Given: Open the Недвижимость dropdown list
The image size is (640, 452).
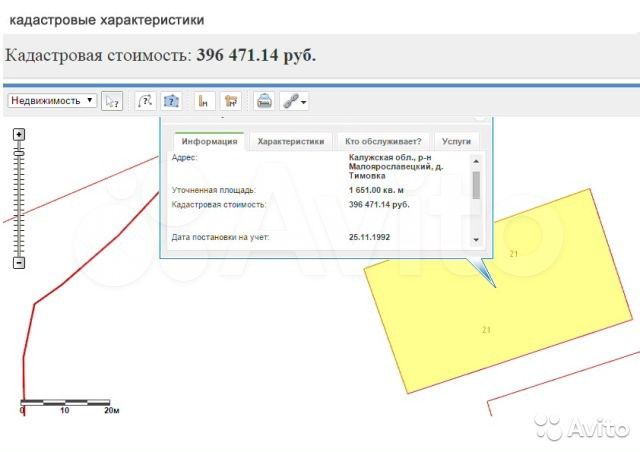Looking at the screenshot, I should click(x=52, y=101).
